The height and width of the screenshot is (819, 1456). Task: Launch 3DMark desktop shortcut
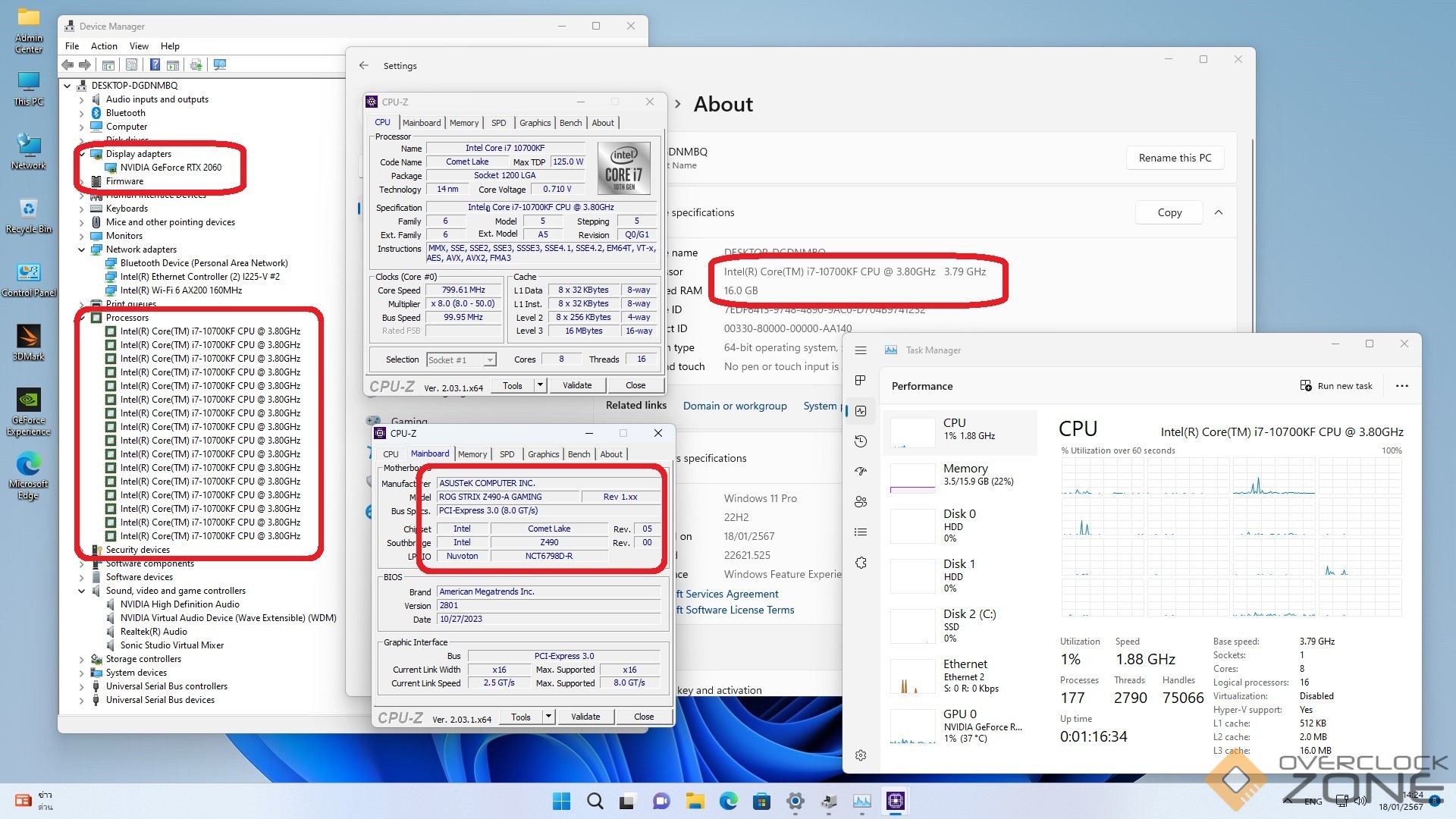[28, 341]
